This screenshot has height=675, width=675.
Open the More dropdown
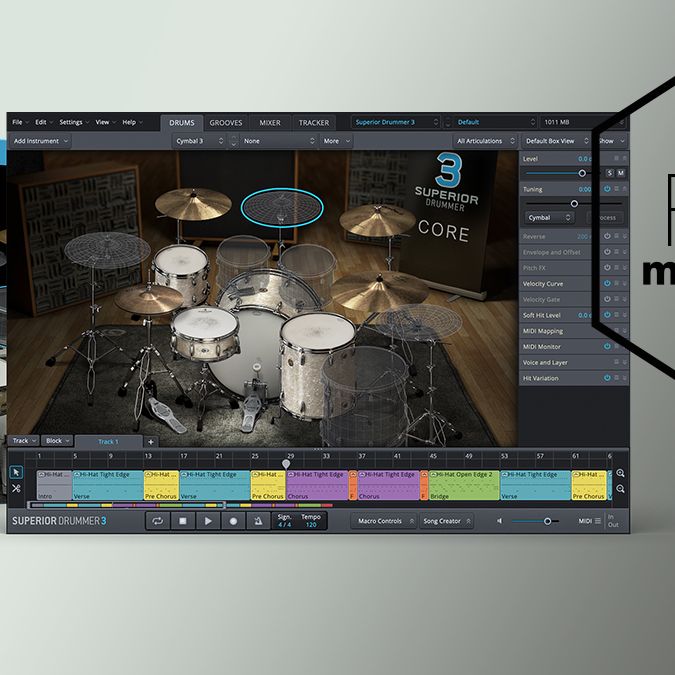tap(336, 141)
